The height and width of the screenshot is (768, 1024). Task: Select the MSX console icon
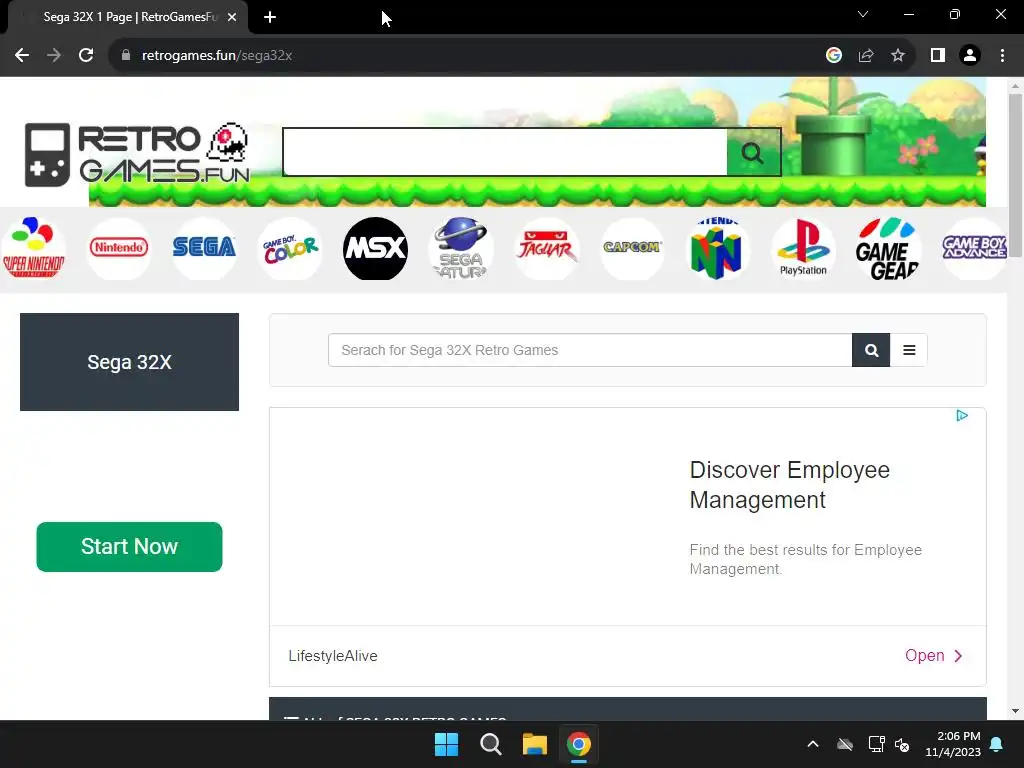click(376, 249)
